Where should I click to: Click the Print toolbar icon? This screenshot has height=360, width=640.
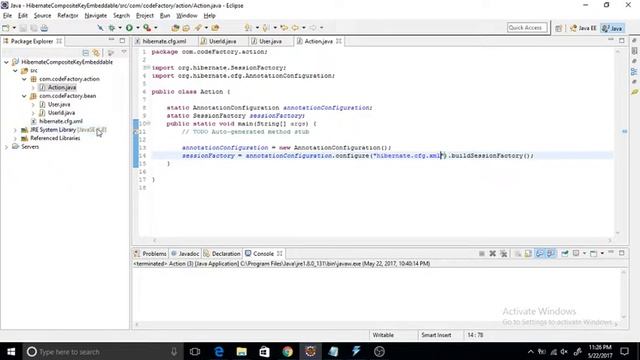(44, 28)
